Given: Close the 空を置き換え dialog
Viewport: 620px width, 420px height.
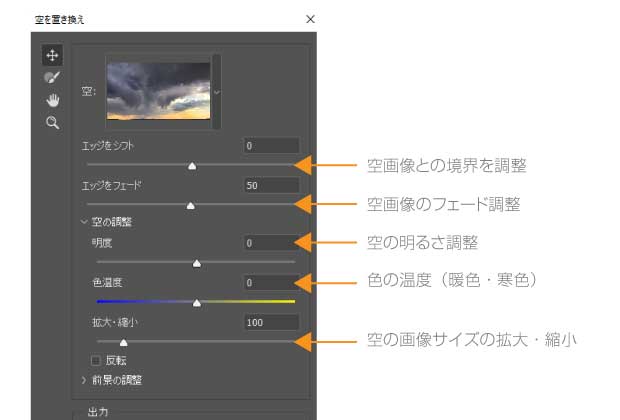Looking at the screenshot, I should pos(310,19).
